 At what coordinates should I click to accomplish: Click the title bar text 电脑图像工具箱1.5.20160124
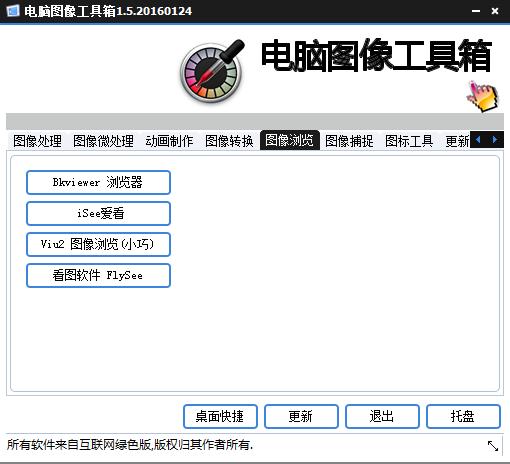point(108,11)
